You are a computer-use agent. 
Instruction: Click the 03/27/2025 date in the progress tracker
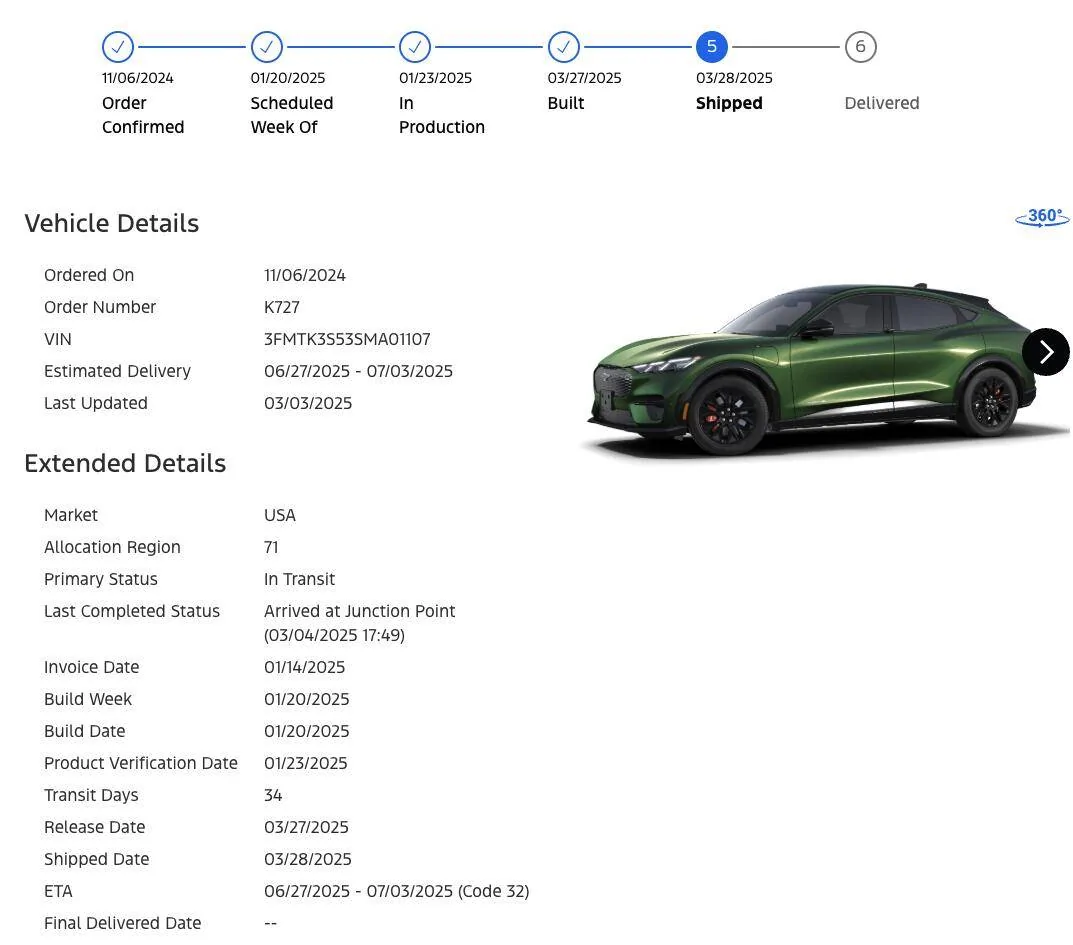584,78
